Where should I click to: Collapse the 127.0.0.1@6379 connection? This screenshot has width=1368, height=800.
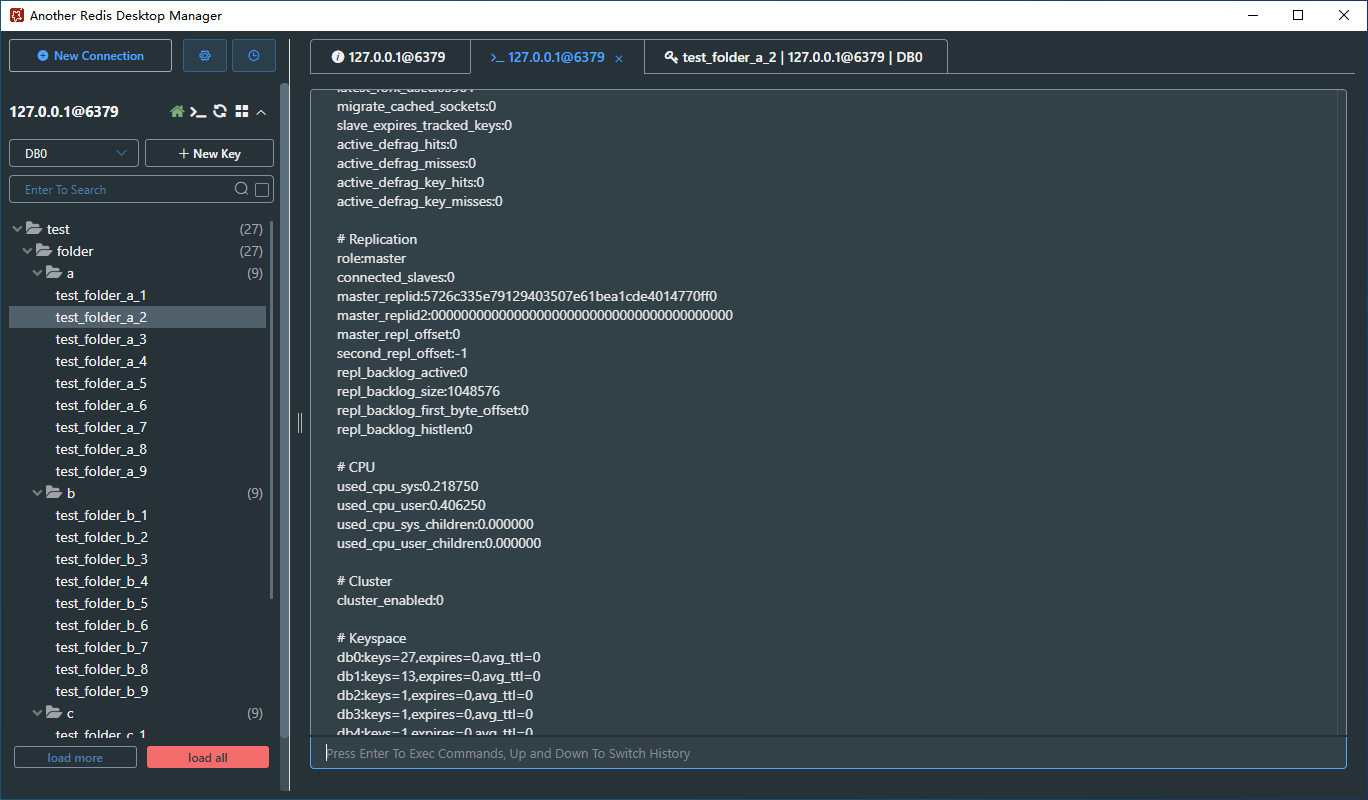(x=261, y=112)
